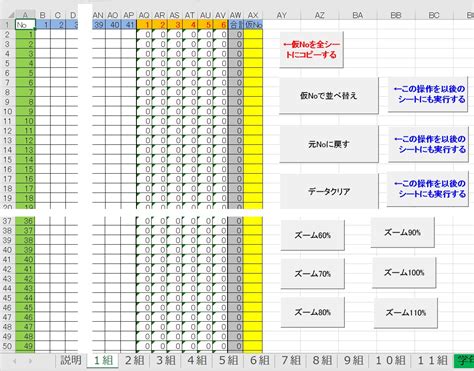Switch to the 2組 sheet tab

pos(134,360)
